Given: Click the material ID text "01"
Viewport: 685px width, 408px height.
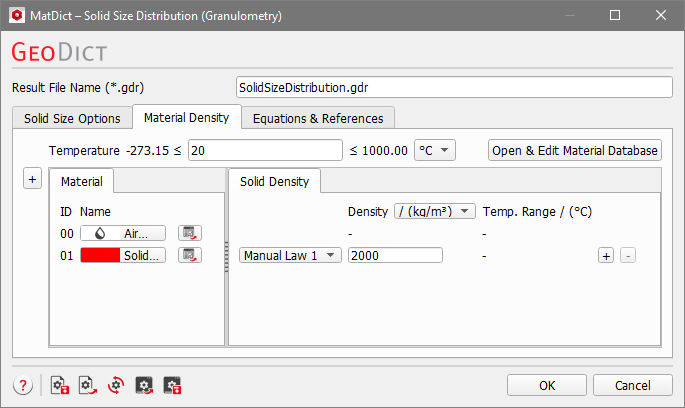Looking at the screenshot, I should coord(67,256).
